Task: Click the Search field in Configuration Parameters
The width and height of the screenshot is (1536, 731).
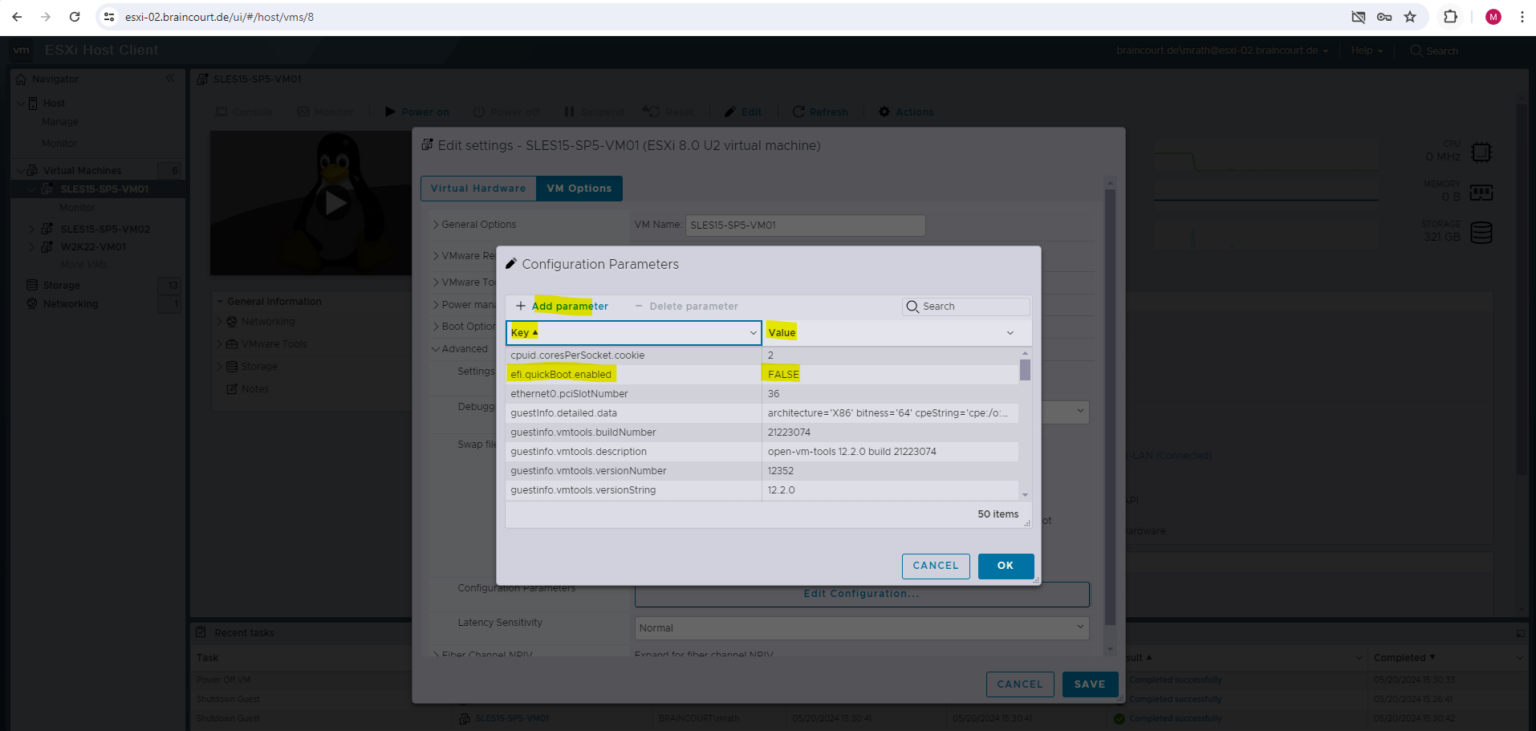Action: [965, 306]
